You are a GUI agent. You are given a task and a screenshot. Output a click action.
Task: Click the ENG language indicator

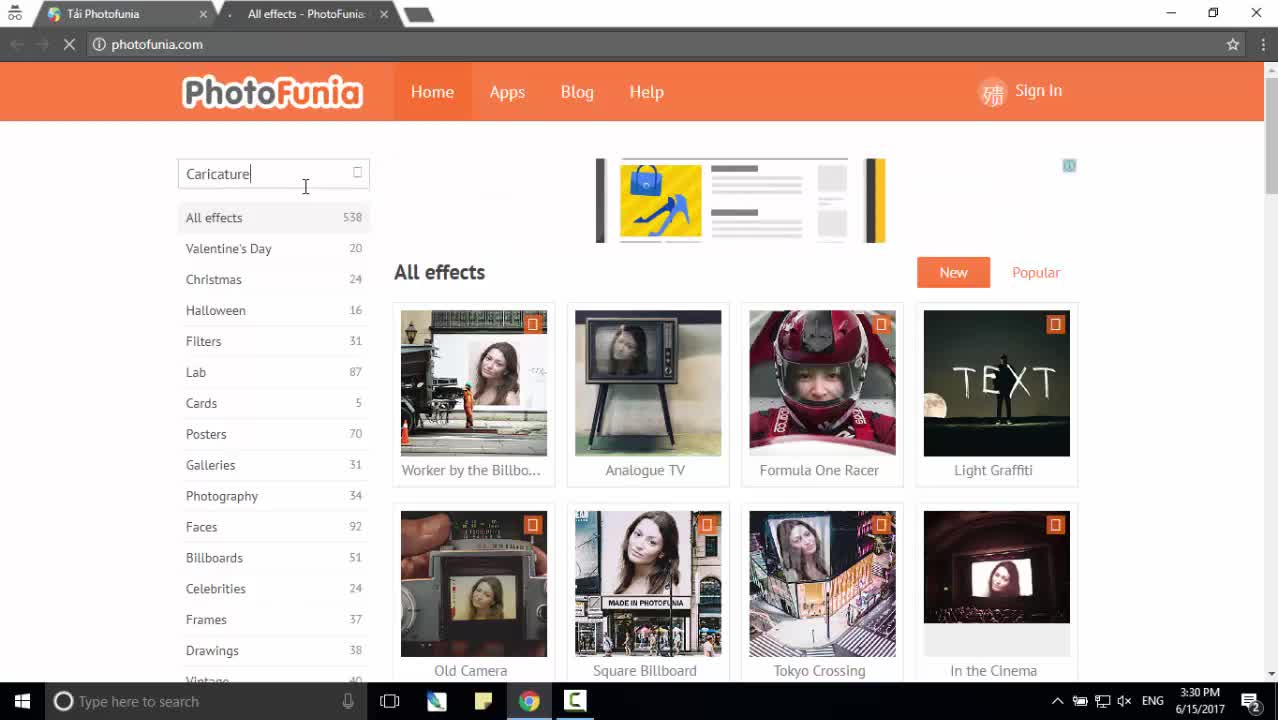[1153, 701]
